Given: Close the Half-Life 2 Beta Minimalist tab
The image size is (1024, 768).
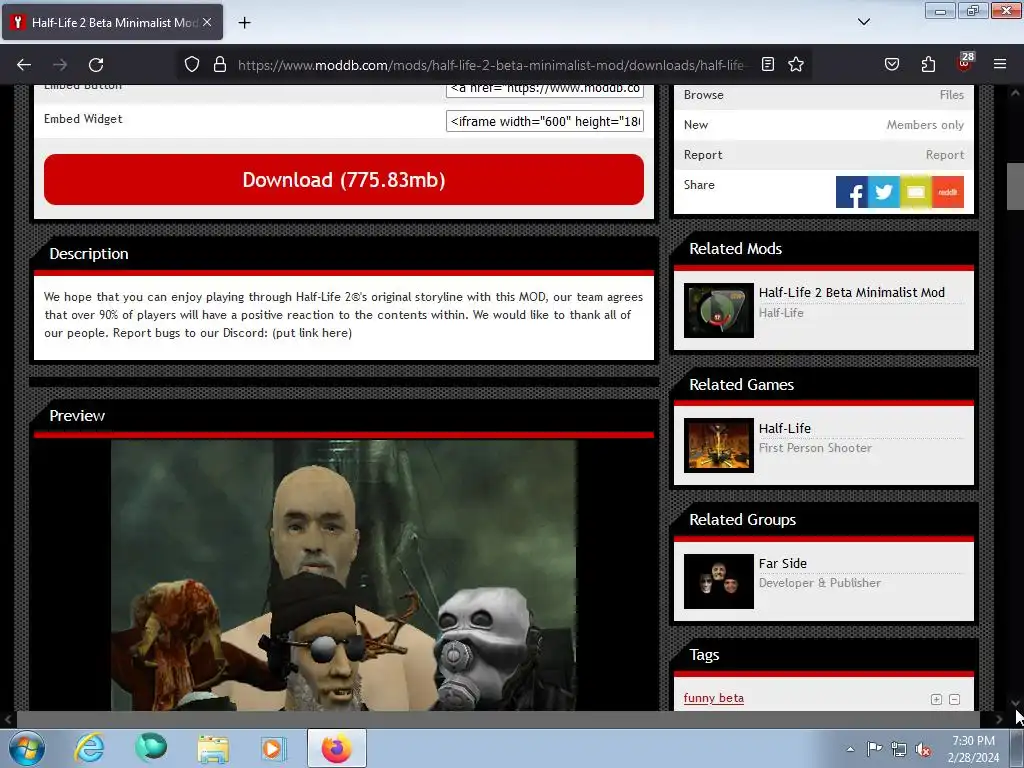Looking at the screenshot, I should tap(207, 22).
